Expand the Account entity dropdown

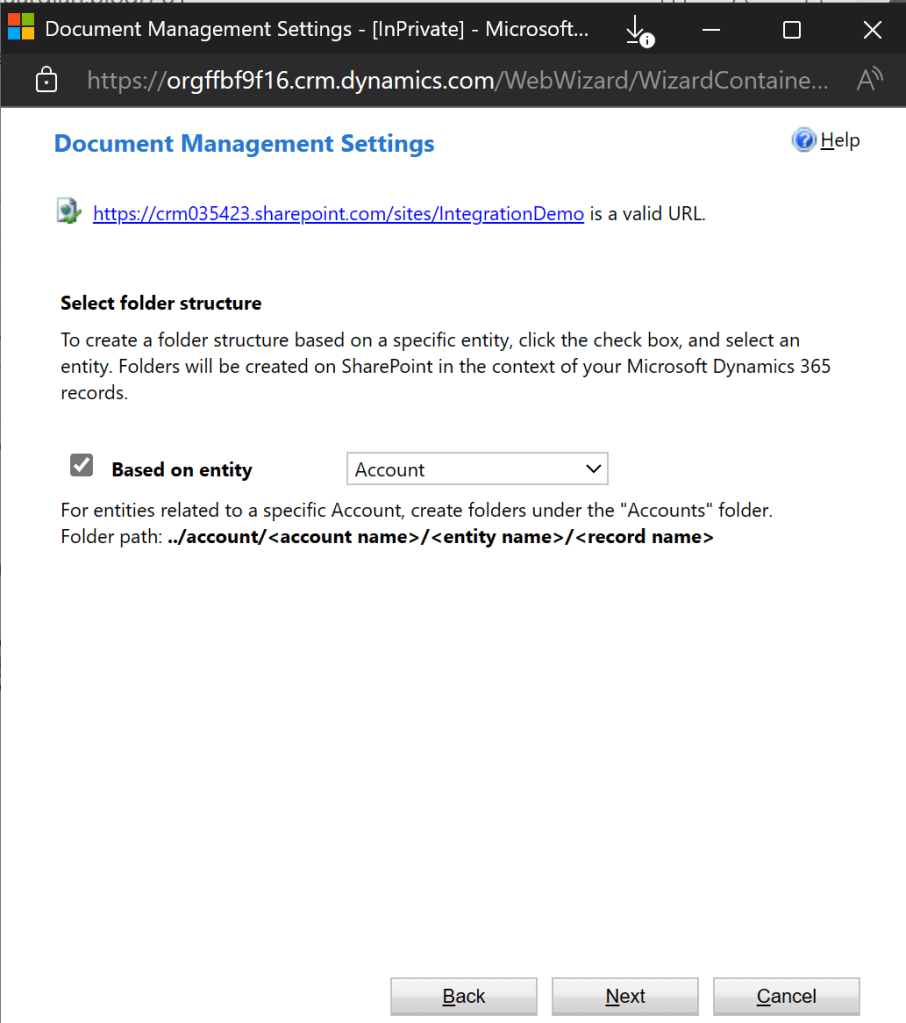[x=477, y=469]
